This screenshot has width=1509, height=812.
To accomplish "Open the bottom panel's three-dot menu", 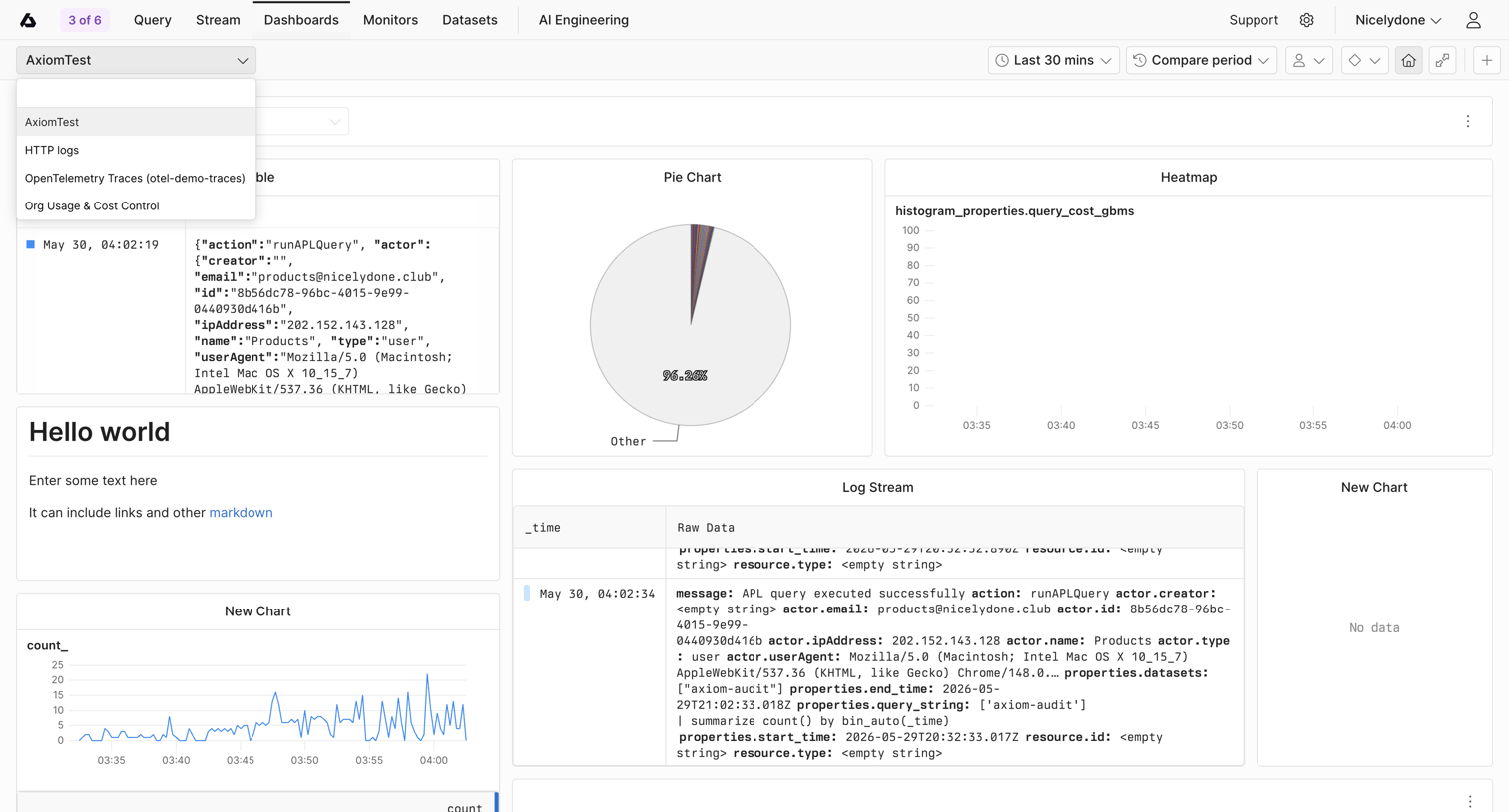I will (x=1469, y=801).
